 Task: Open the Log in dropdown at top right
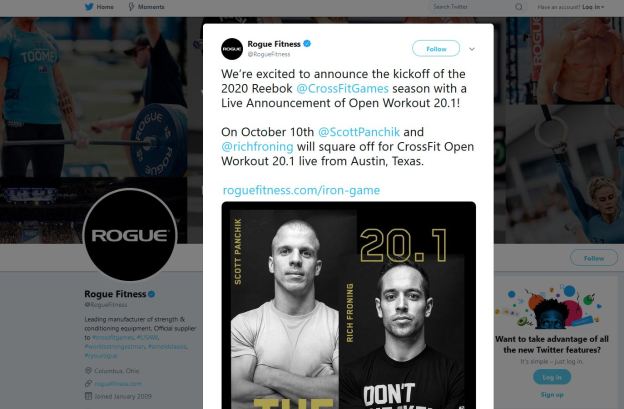(593, 7)
